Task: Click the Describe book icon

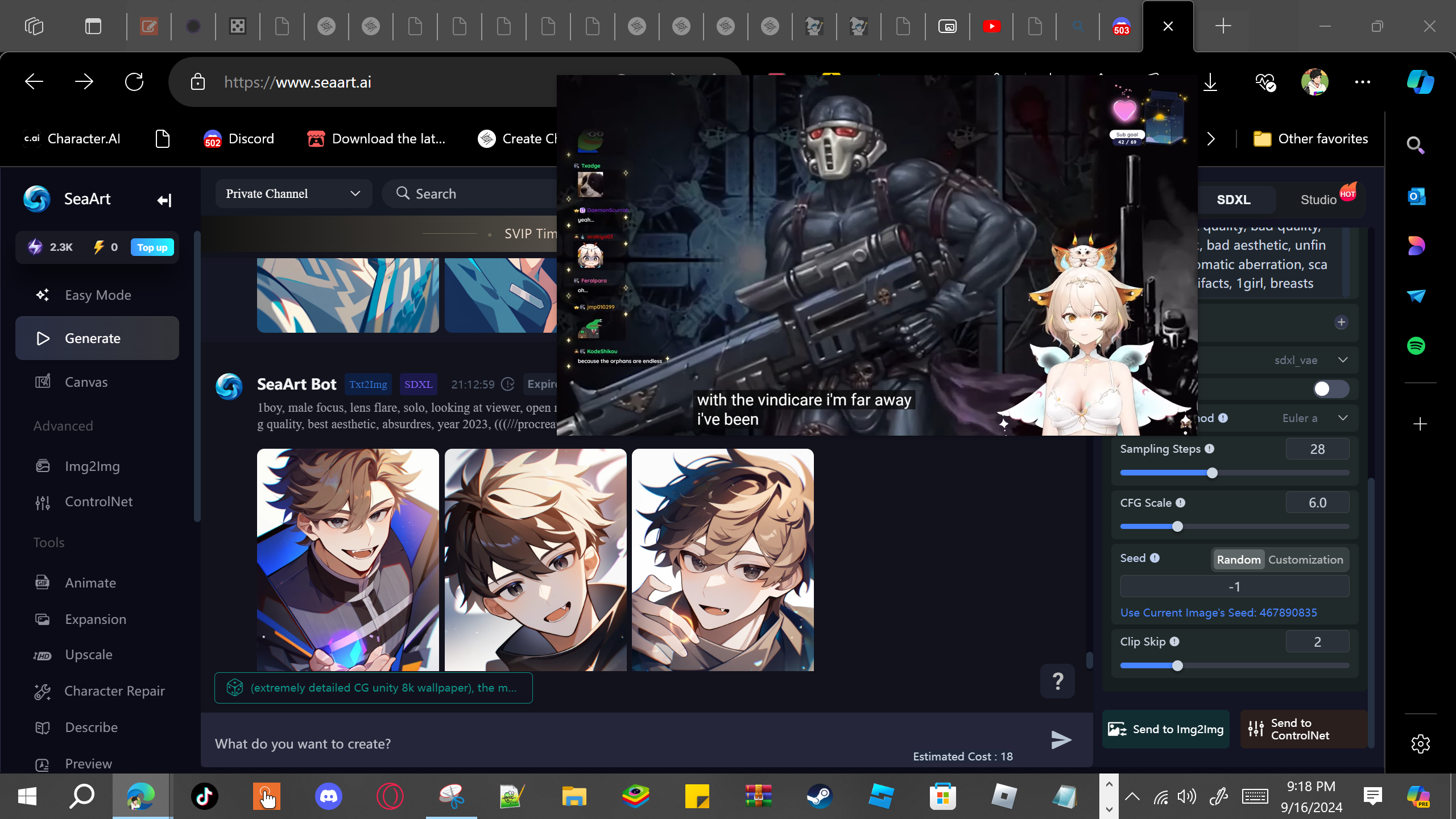Action: click(43, 727)
